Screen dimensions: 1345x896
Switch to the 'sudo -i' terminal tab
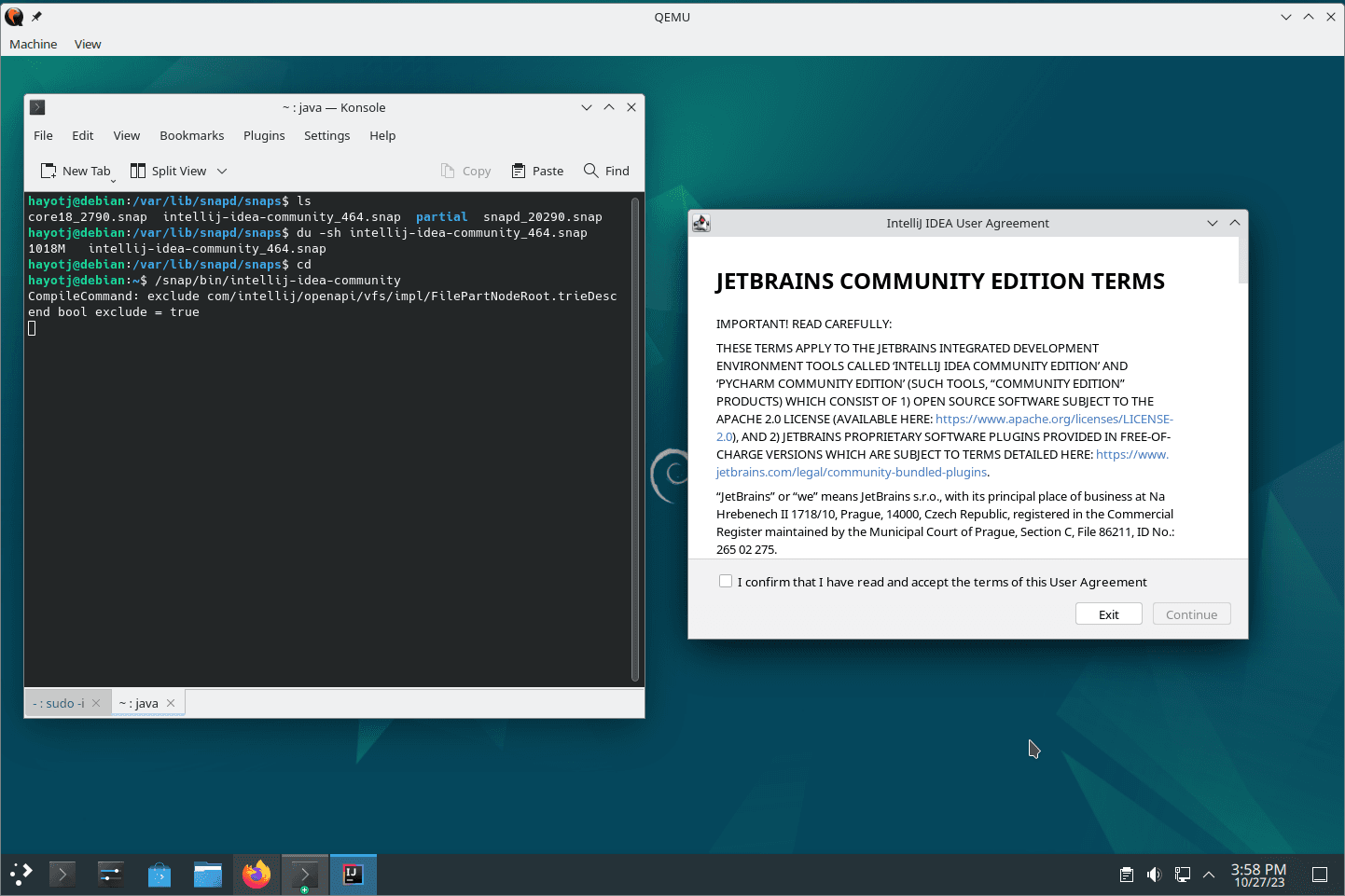point(60,703)
